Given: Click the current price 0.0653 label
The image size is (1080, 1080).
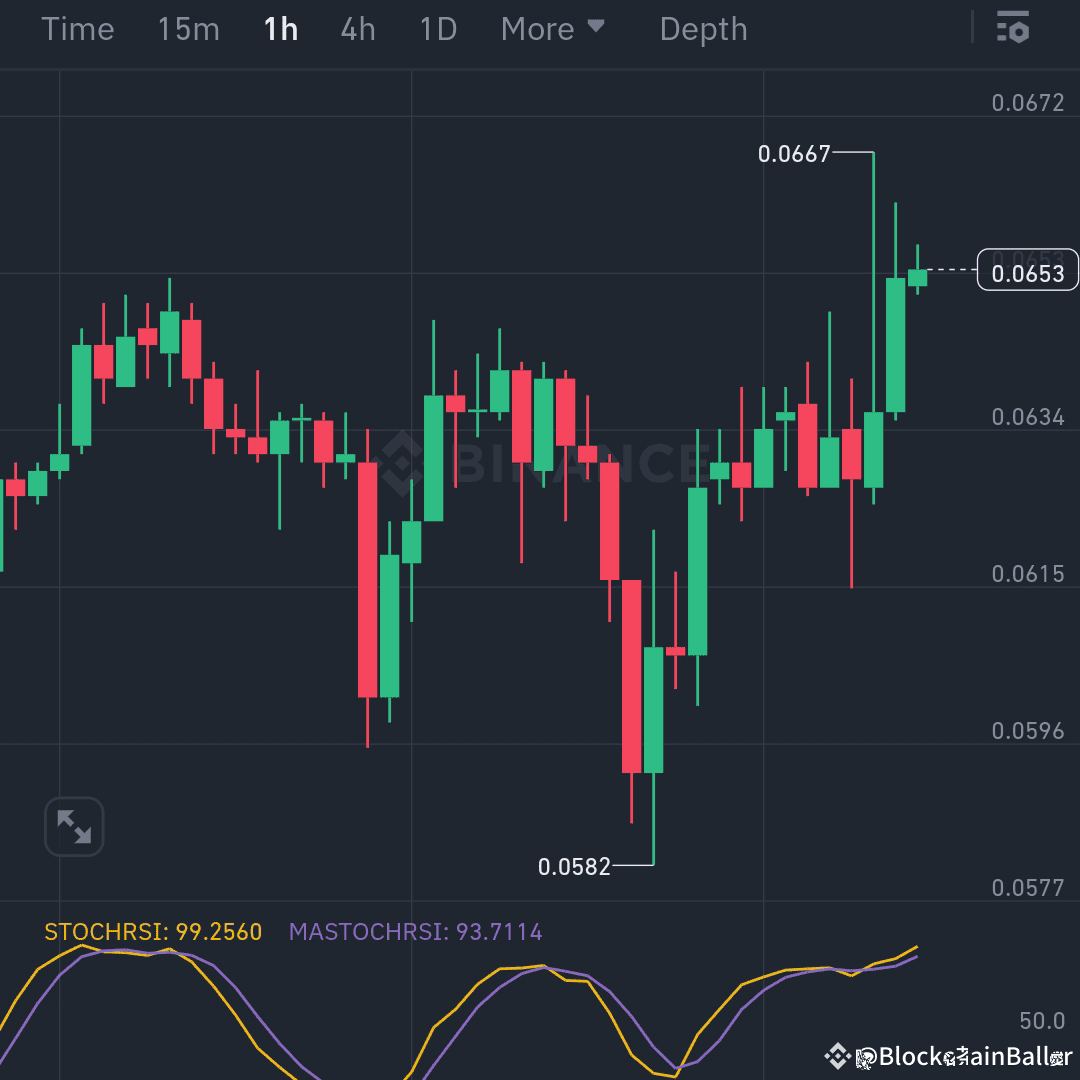Looking at the screenshot, I should 1027,270.
